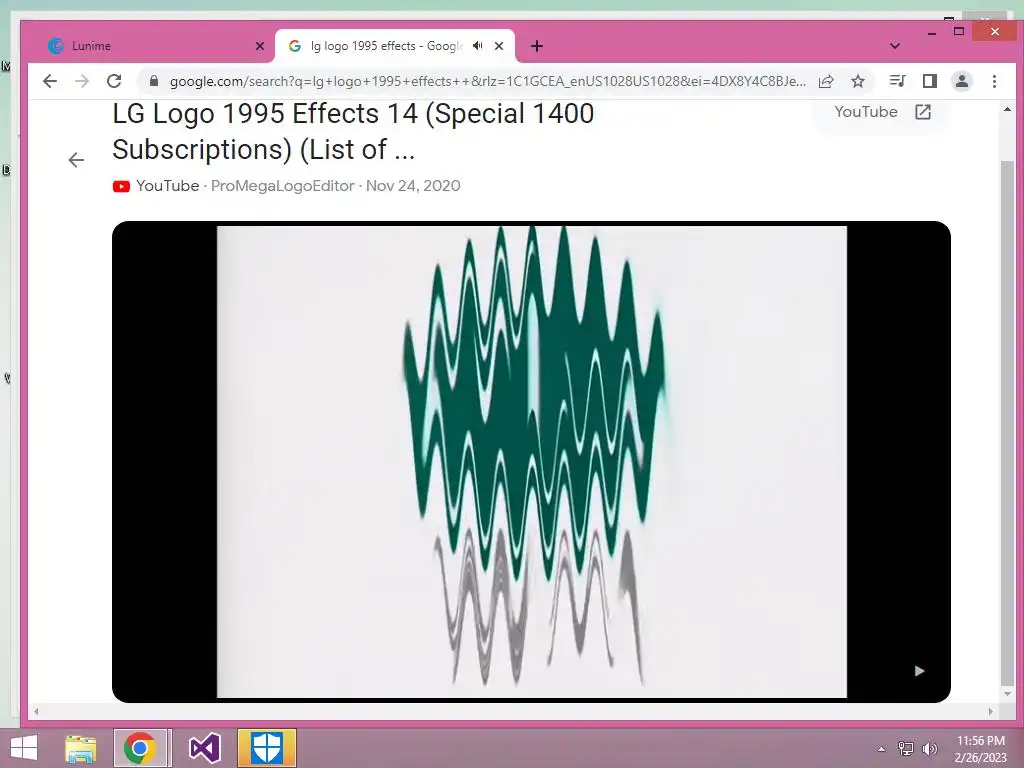Share this page from the address bar

[x=826, y=81]
